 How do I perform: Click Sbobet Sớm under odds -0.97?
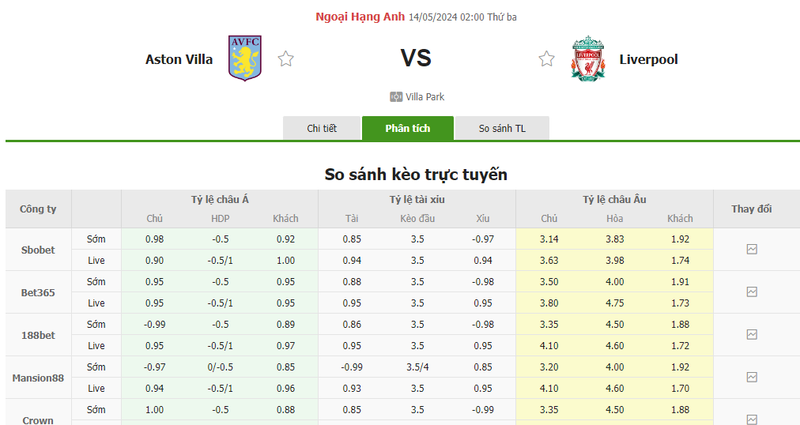tap(483, 239)
